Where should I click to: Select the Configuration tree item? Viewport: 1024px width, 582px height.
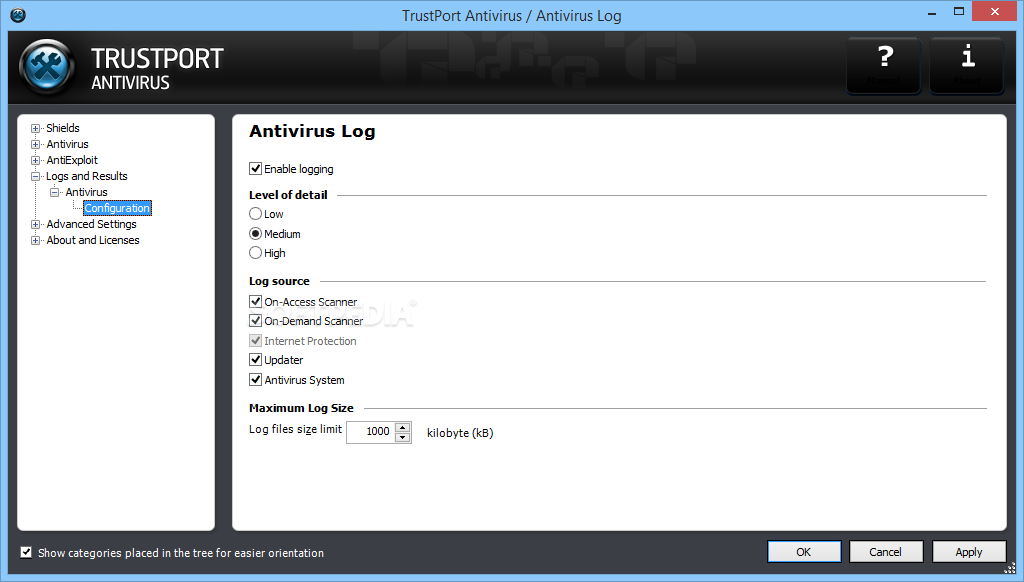click(118, 208)
